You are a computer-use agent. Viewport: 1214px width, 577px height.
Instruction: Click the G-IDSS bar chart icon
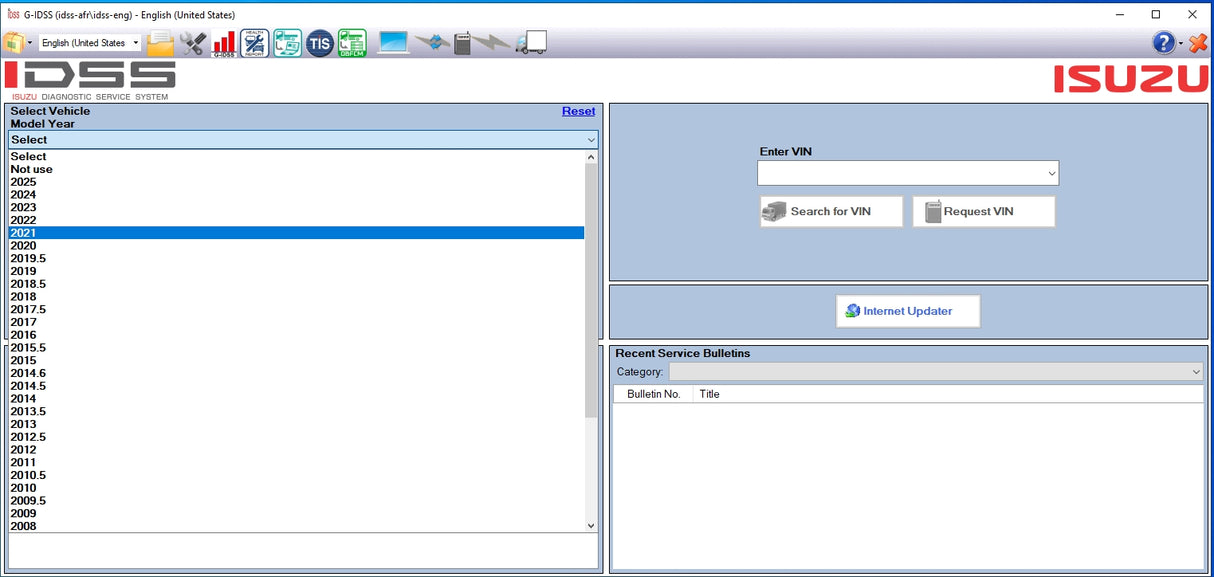[x=224, y=42]
